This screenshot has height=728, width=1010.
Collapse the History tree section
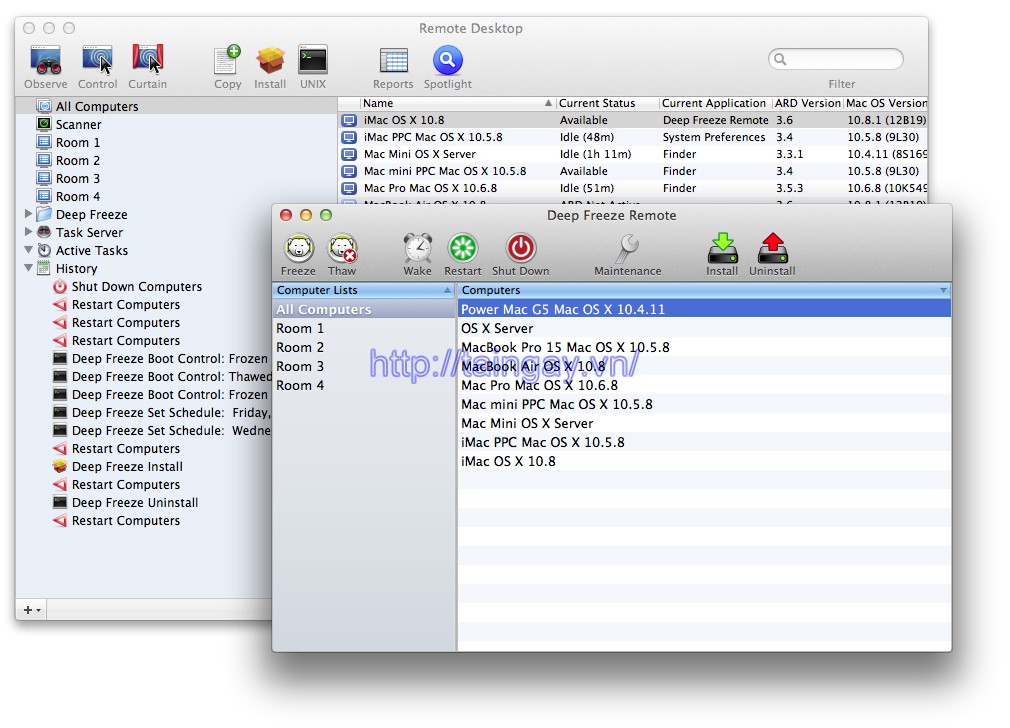30,268
